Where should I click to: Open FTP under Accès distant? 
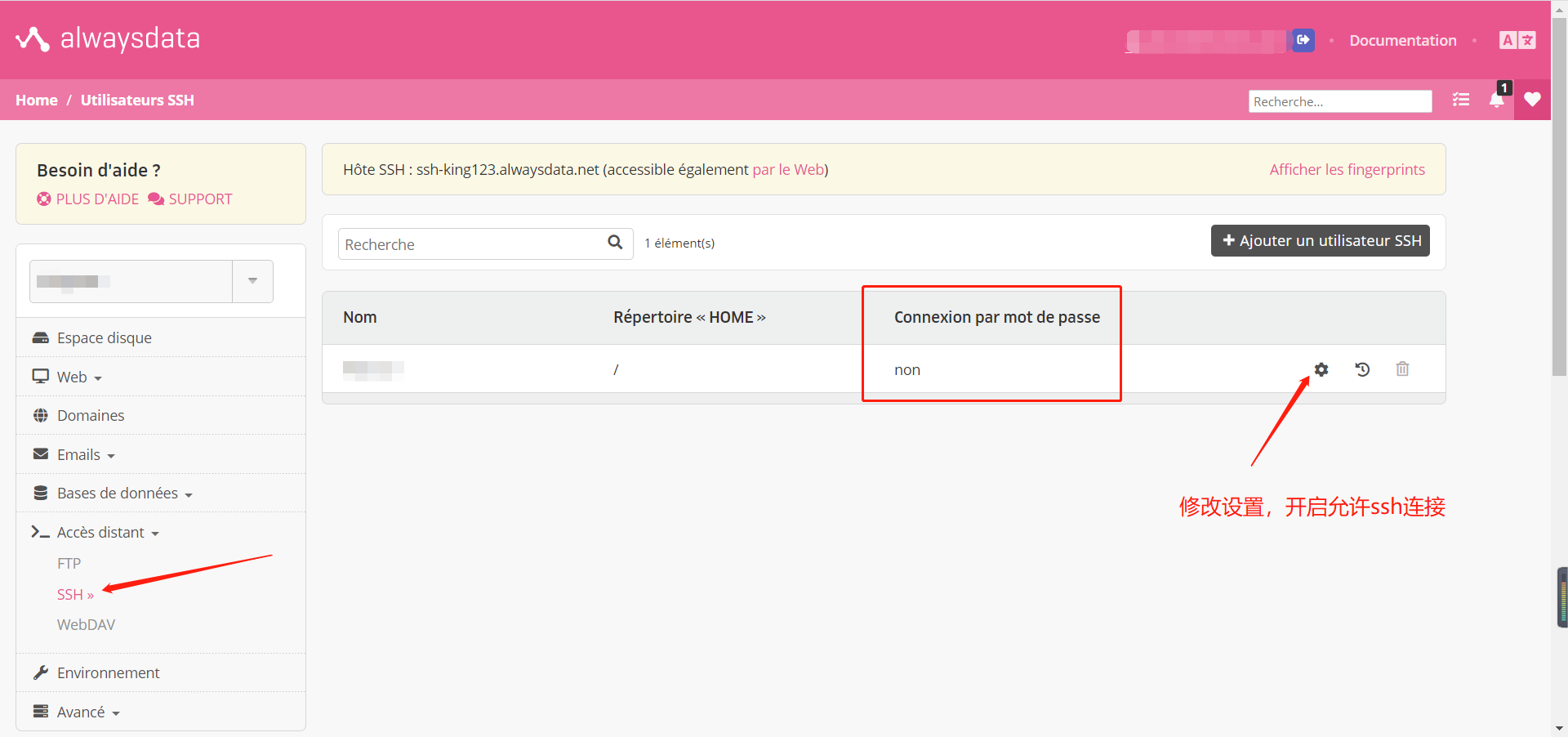pos(69,564)
